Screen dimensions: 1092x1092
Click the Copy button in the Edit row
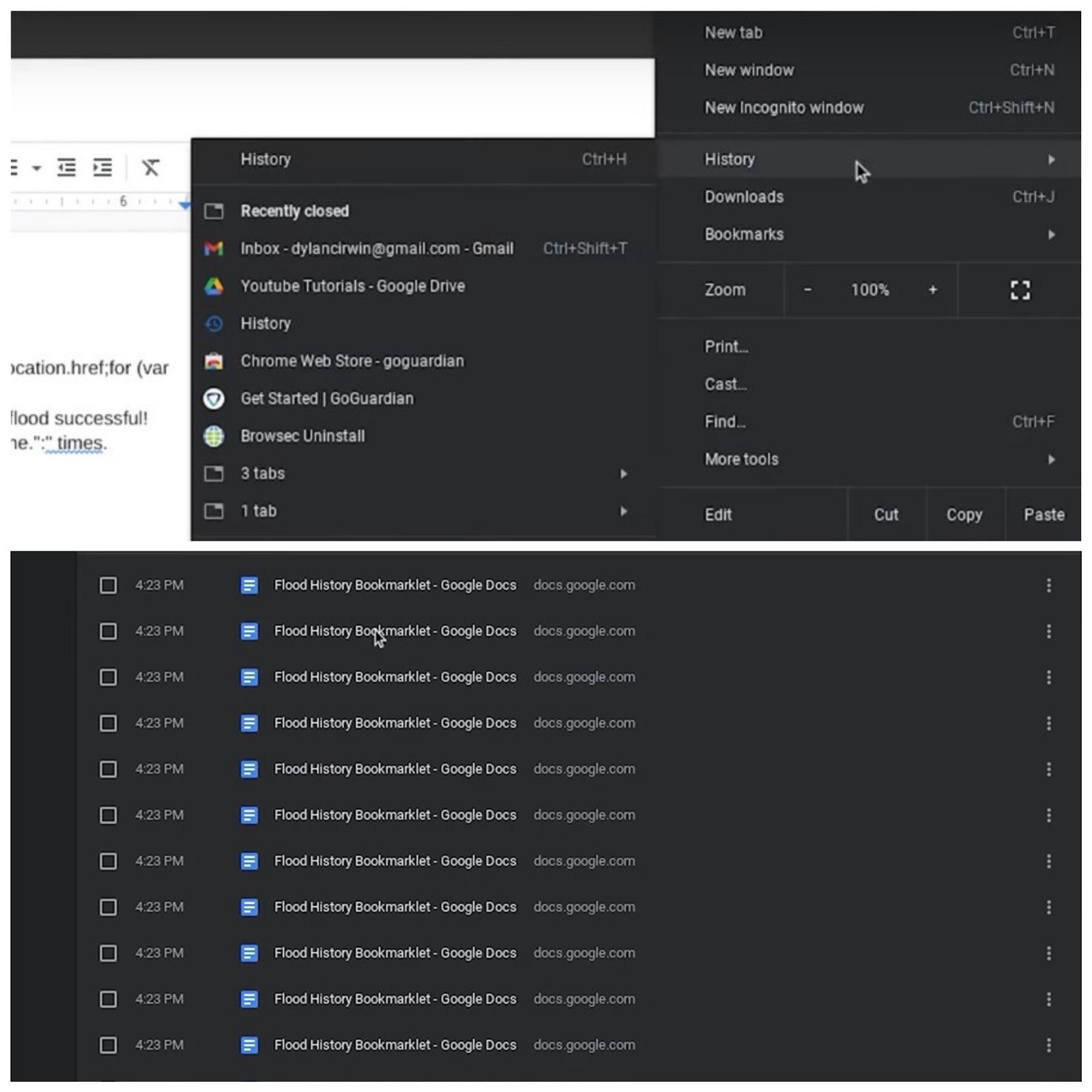(964, 515)
